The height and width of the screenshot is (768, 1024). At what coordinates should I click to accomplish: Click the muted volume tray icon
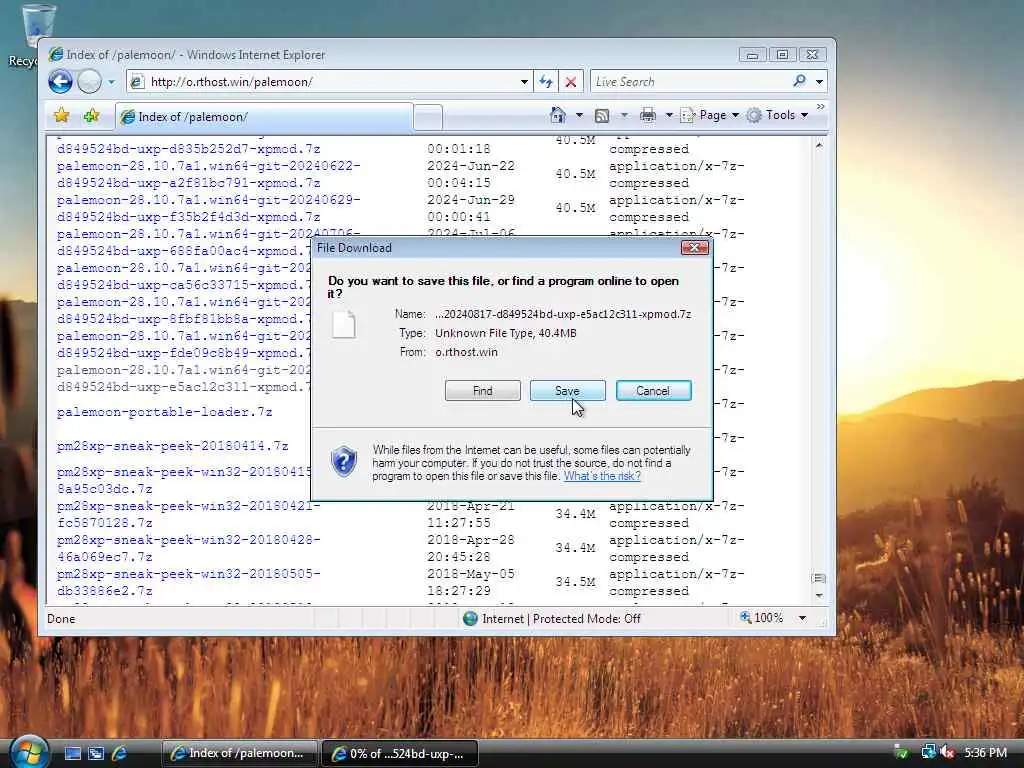tap(946, 753)
